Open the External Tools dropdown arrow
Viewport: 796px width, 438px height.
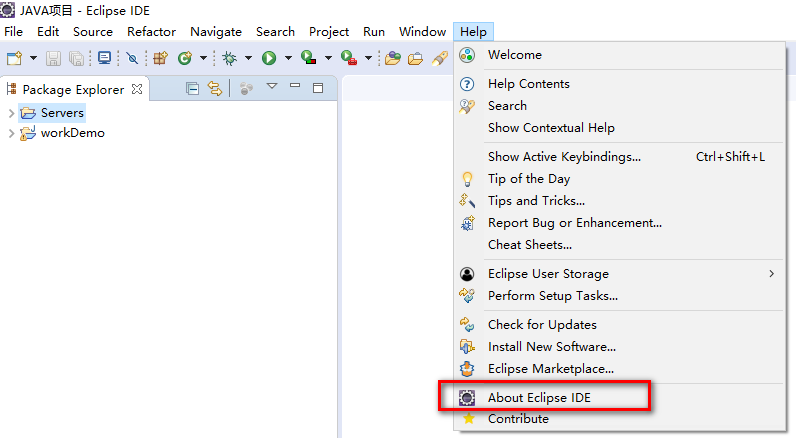369,58
